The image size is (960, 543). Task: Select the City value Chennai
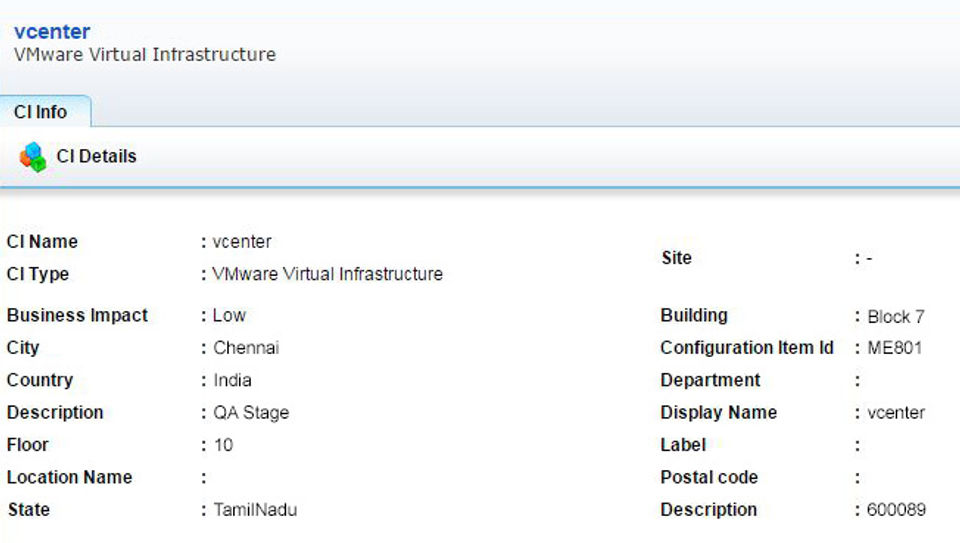tap(246, 348)
